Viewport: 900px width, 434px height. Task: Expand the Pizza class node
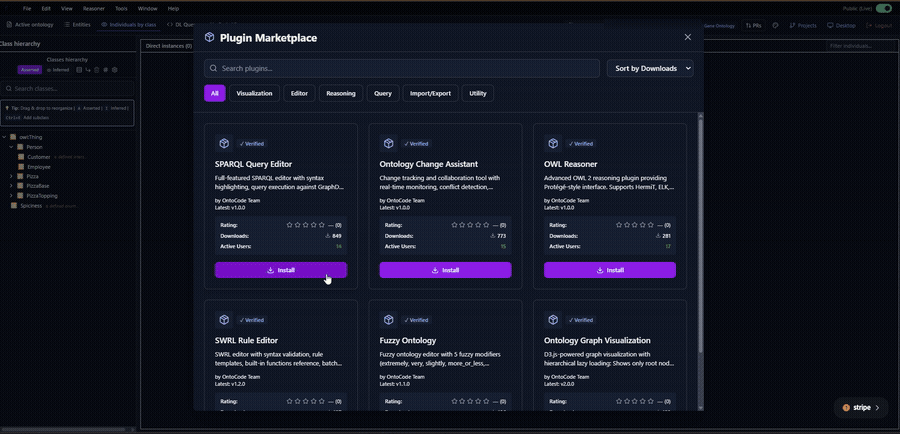11,176
